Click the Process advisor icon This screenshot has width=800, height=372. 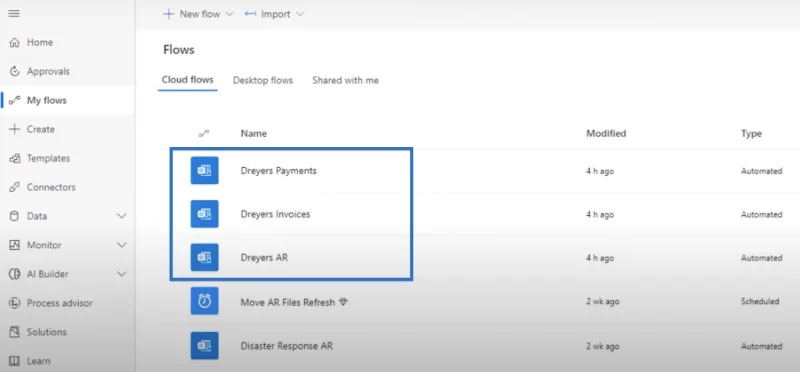click(x=15, y=303)
